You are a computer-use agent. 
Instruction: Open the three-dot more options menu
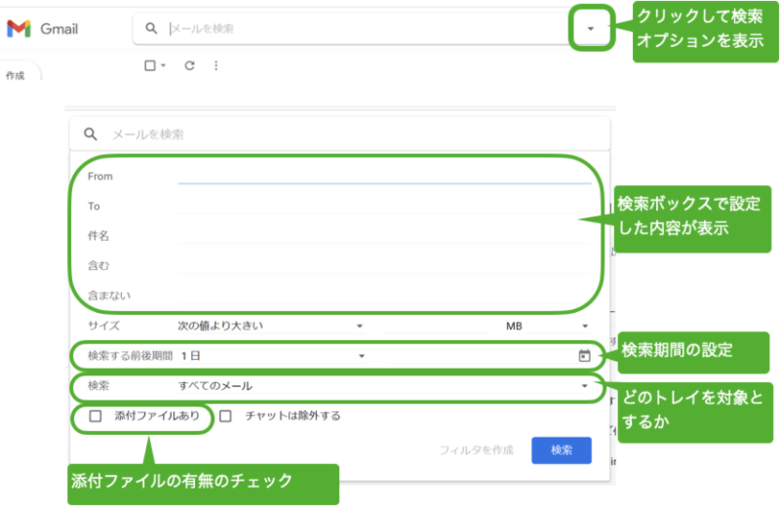point(216,66)
